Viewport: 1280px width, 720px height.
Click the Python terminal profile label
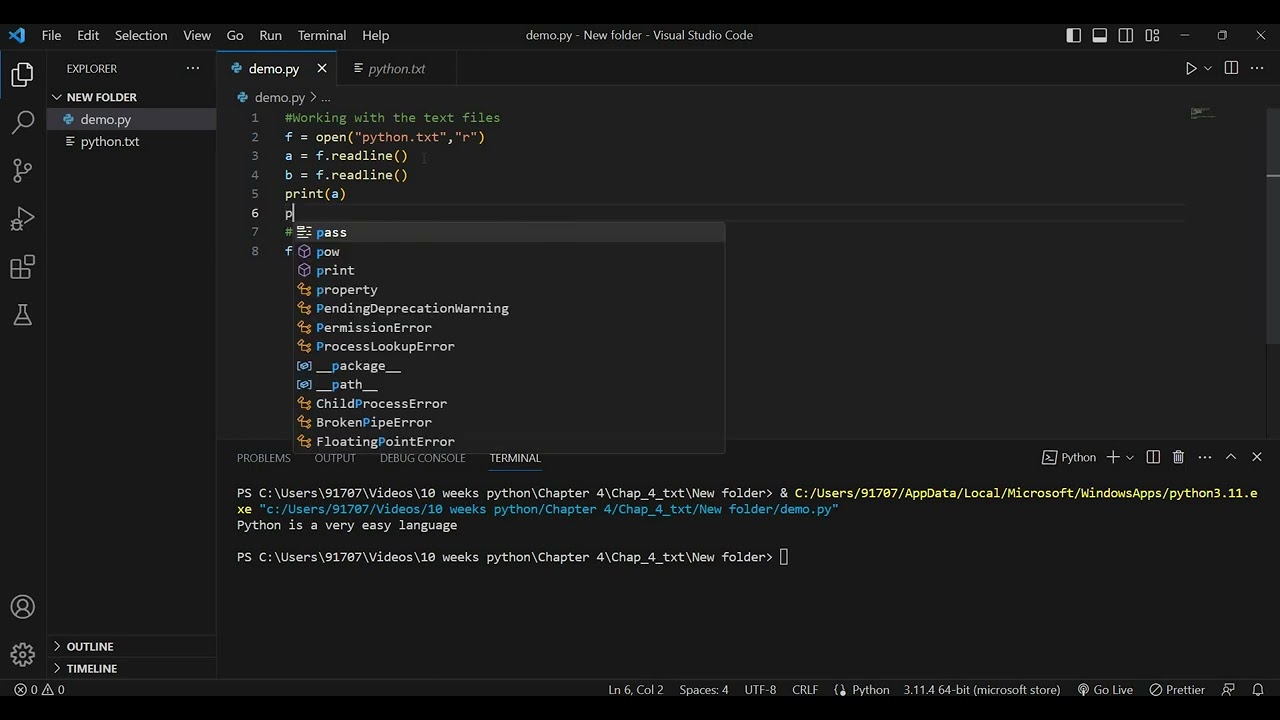click(x=1069, y=457)
